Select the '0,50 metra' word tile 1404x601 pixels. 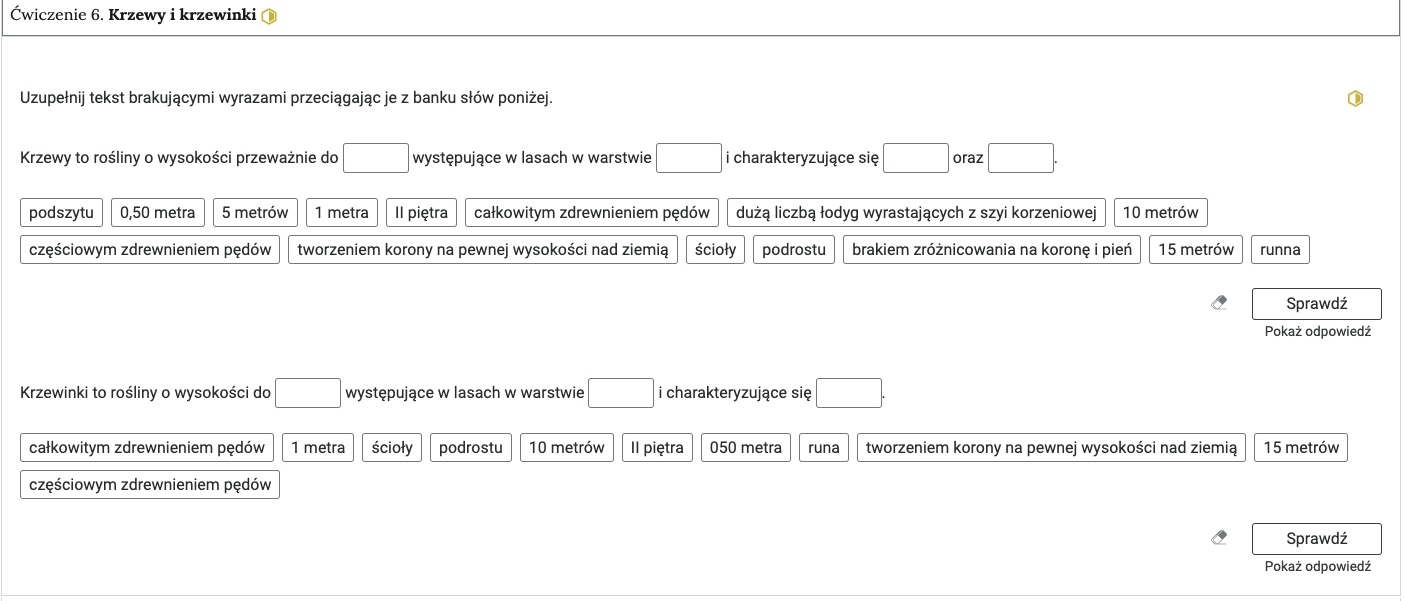point(158,212)
